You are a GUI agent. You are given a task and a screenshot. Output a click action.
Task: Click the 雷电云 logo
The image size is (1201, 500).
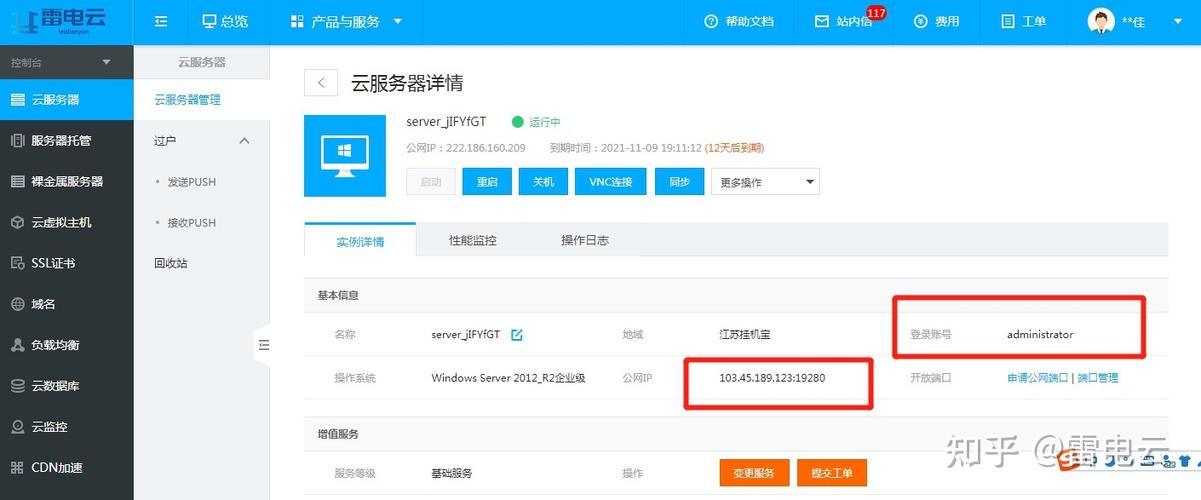click(x=60, y=20)
